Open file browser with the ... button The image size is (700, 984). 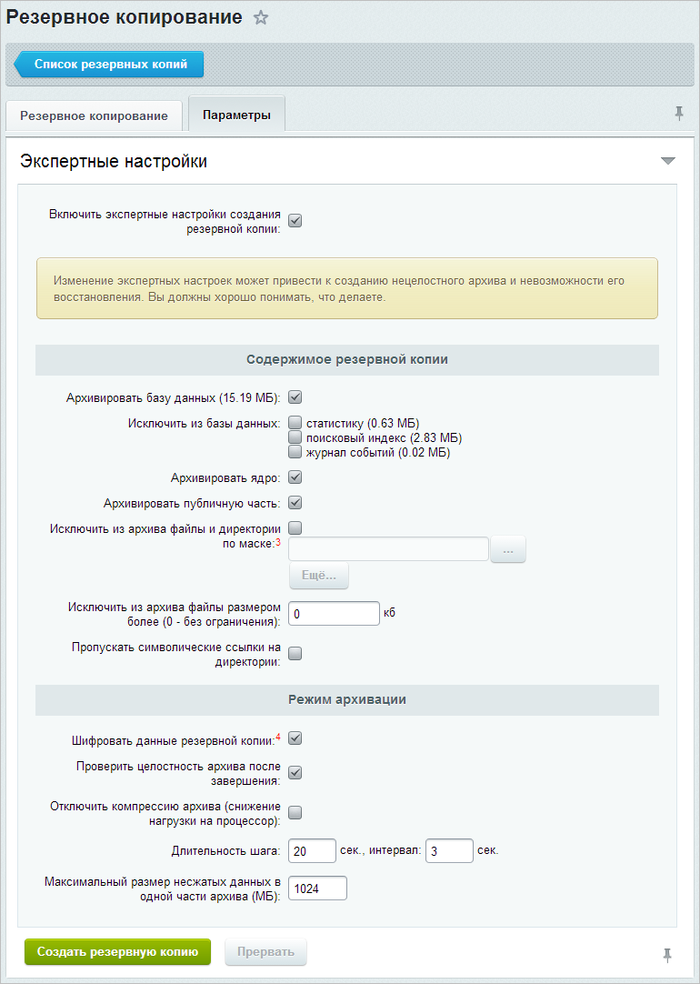(x=508, y=550)
